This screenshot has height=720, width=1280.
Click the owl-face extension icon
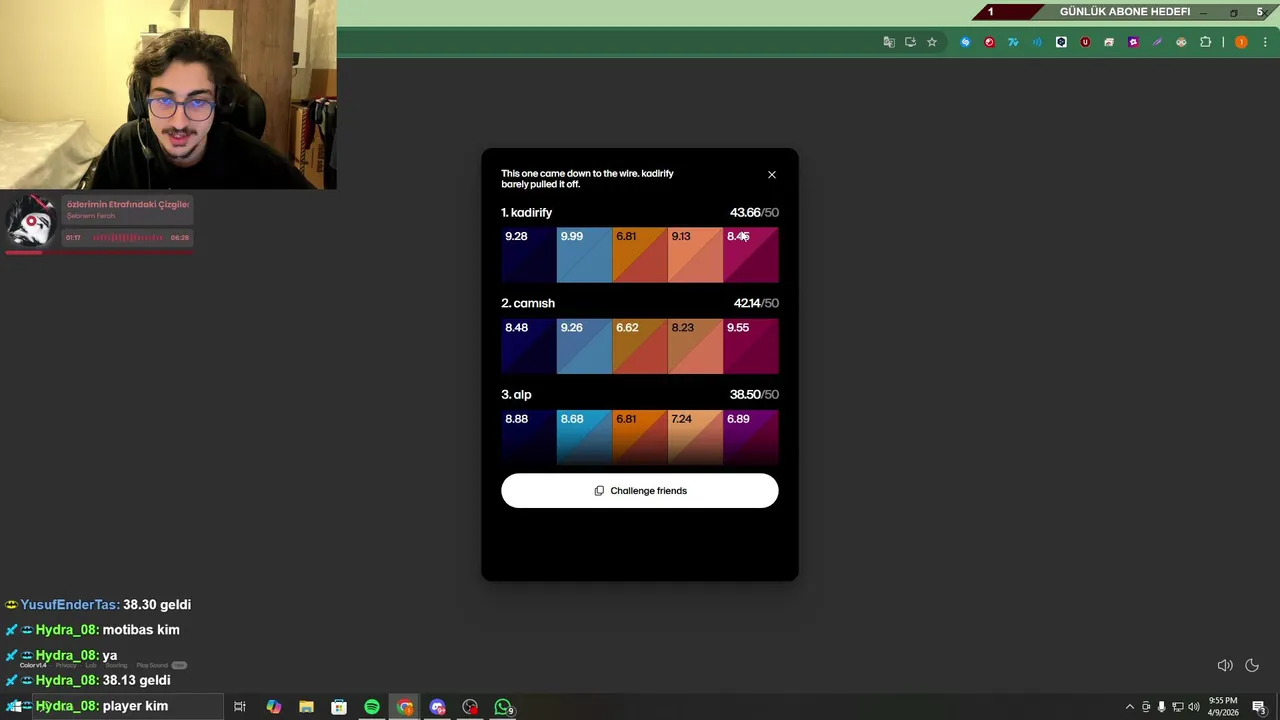[1181, 42]
